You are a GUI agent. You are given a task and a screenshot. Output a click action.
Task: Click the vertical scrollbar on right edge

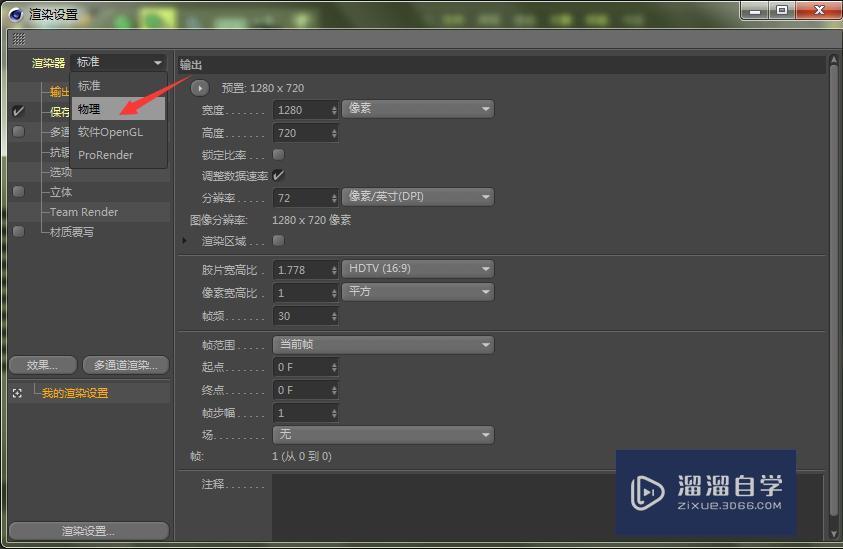pos(834,290)
